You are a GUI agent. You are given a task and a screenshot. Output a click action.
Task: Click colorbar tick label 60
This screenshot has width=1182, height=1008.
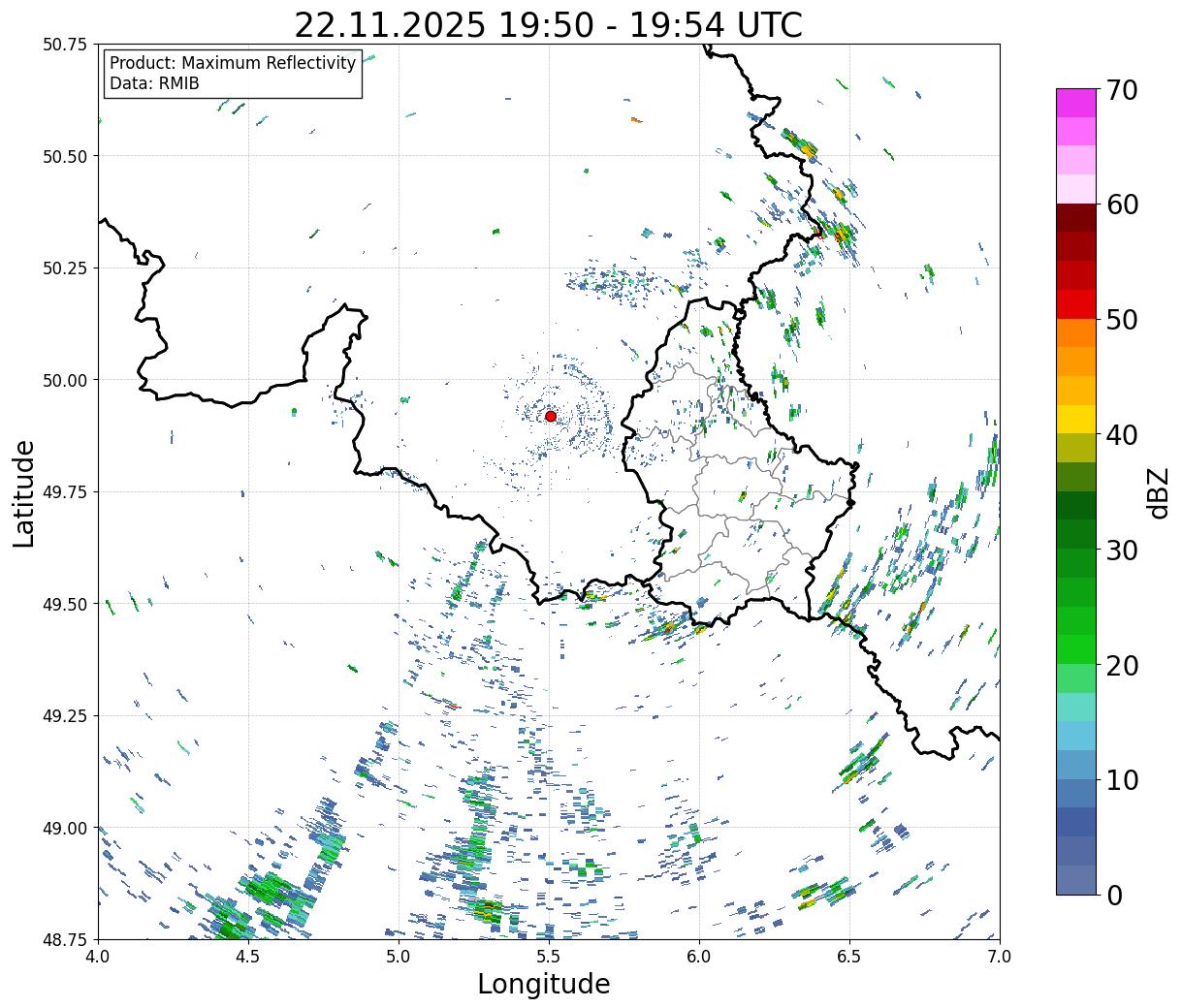[1122, 205]
